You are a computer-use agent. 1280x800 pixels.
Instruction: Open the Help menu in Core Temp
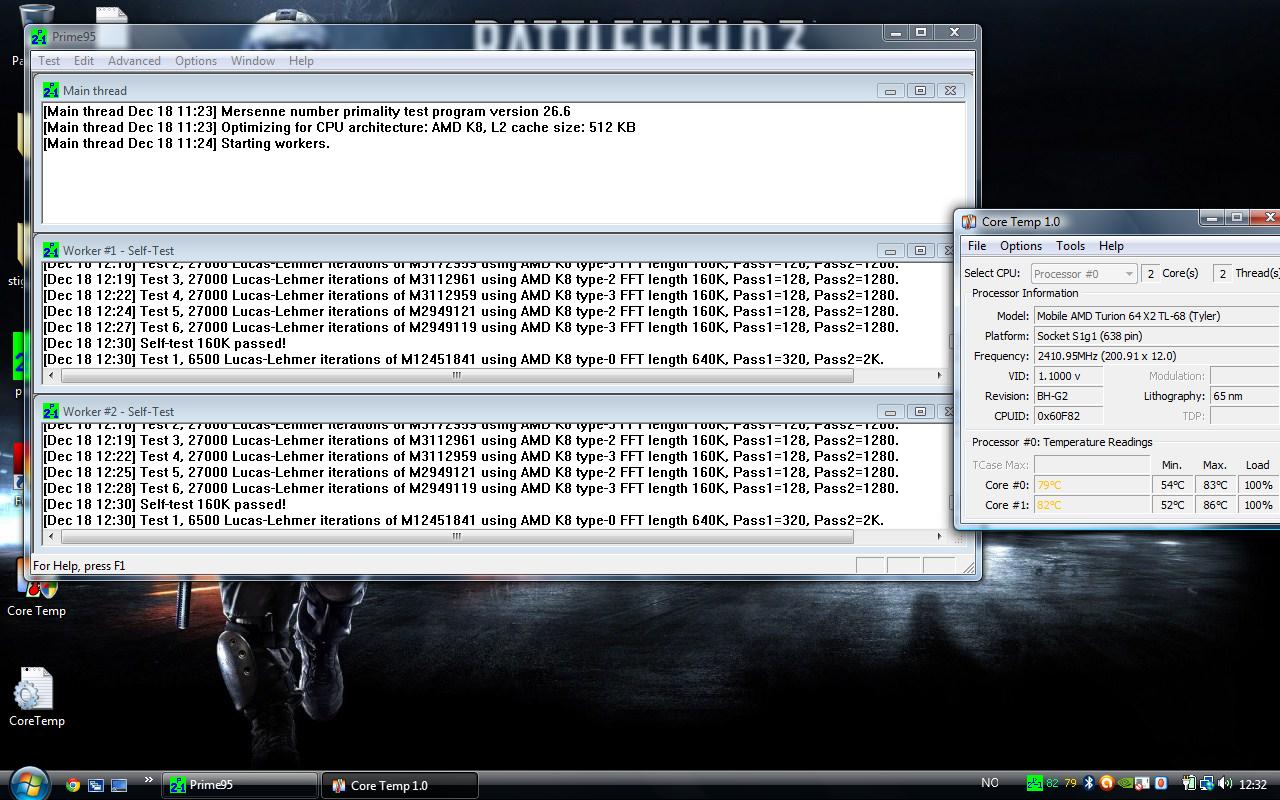coord(1111,246)
